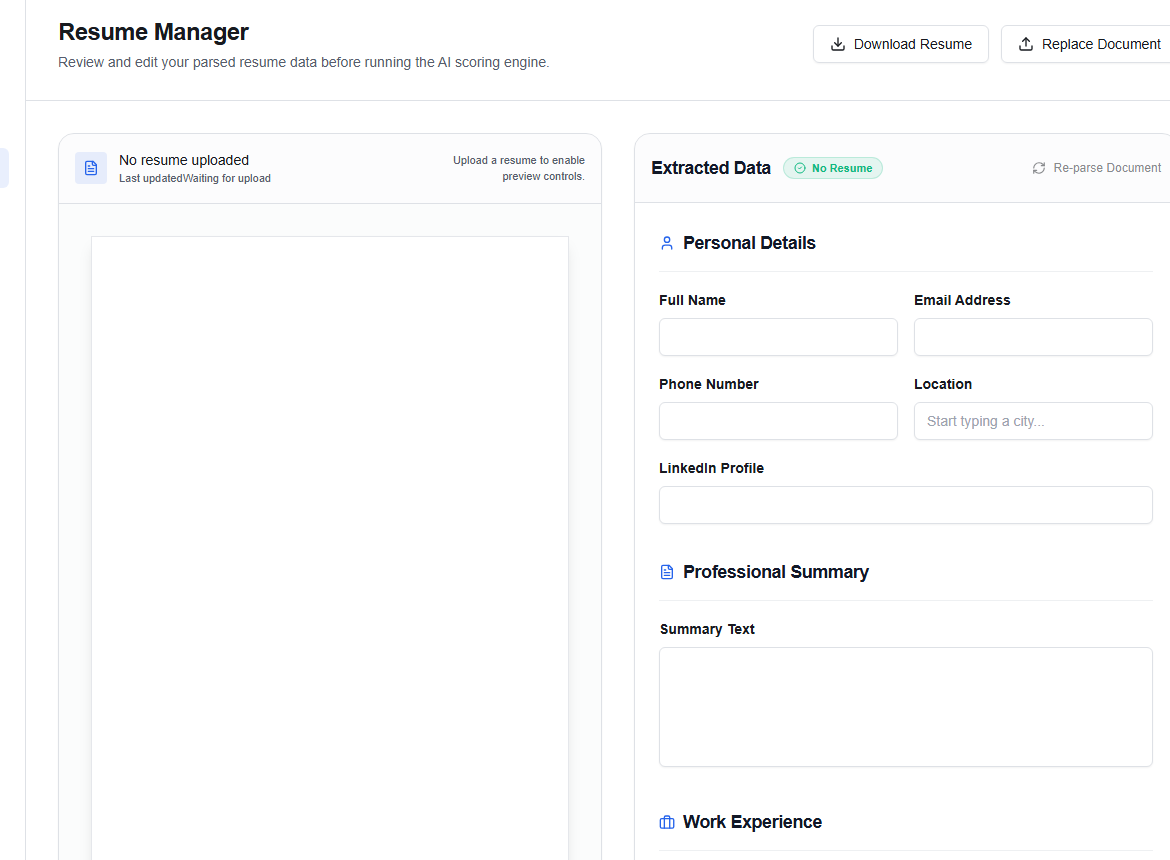1170x860 pixels.
Task: Click the document icon beside Professional Summary
Action: click(667, 572)
